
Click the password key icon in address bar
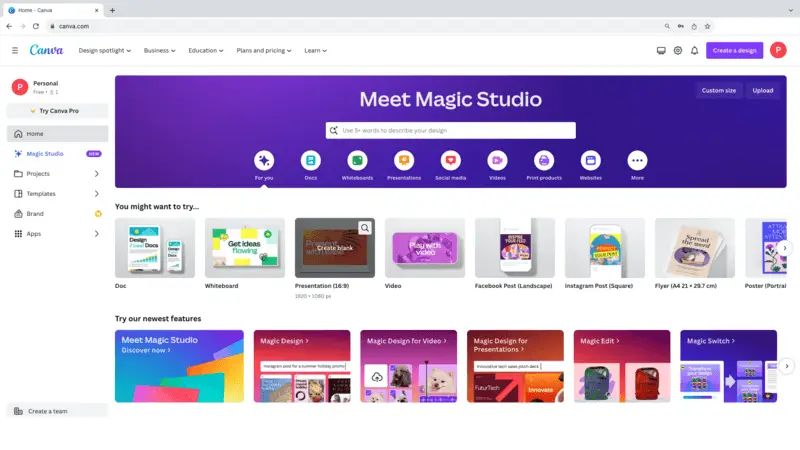coord(681,26)
